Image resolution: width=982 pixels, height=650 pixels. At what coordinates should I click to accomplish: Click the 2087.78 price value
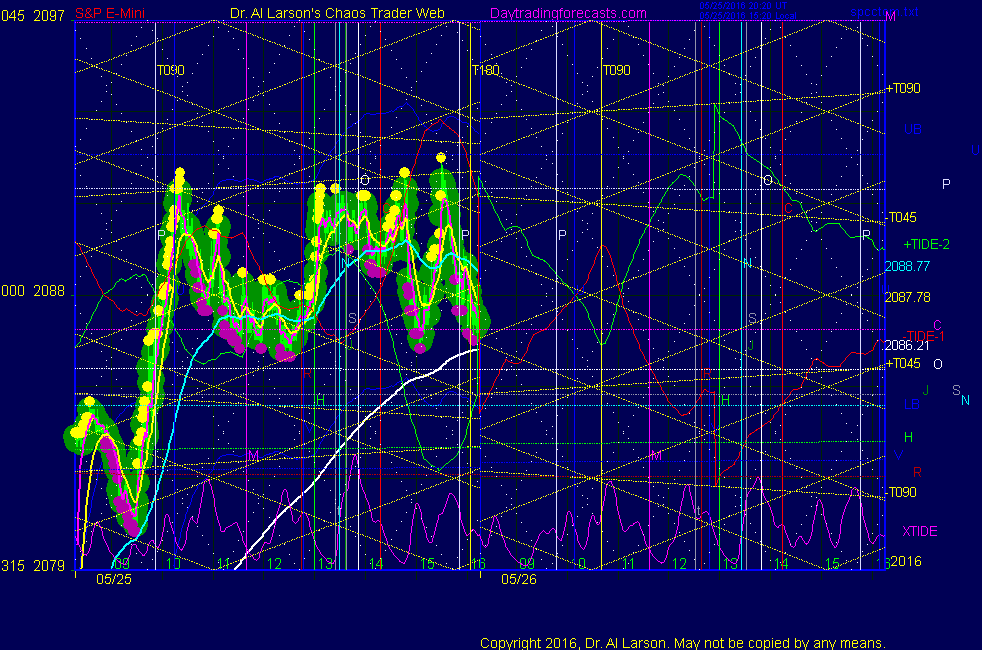point(907,297)
